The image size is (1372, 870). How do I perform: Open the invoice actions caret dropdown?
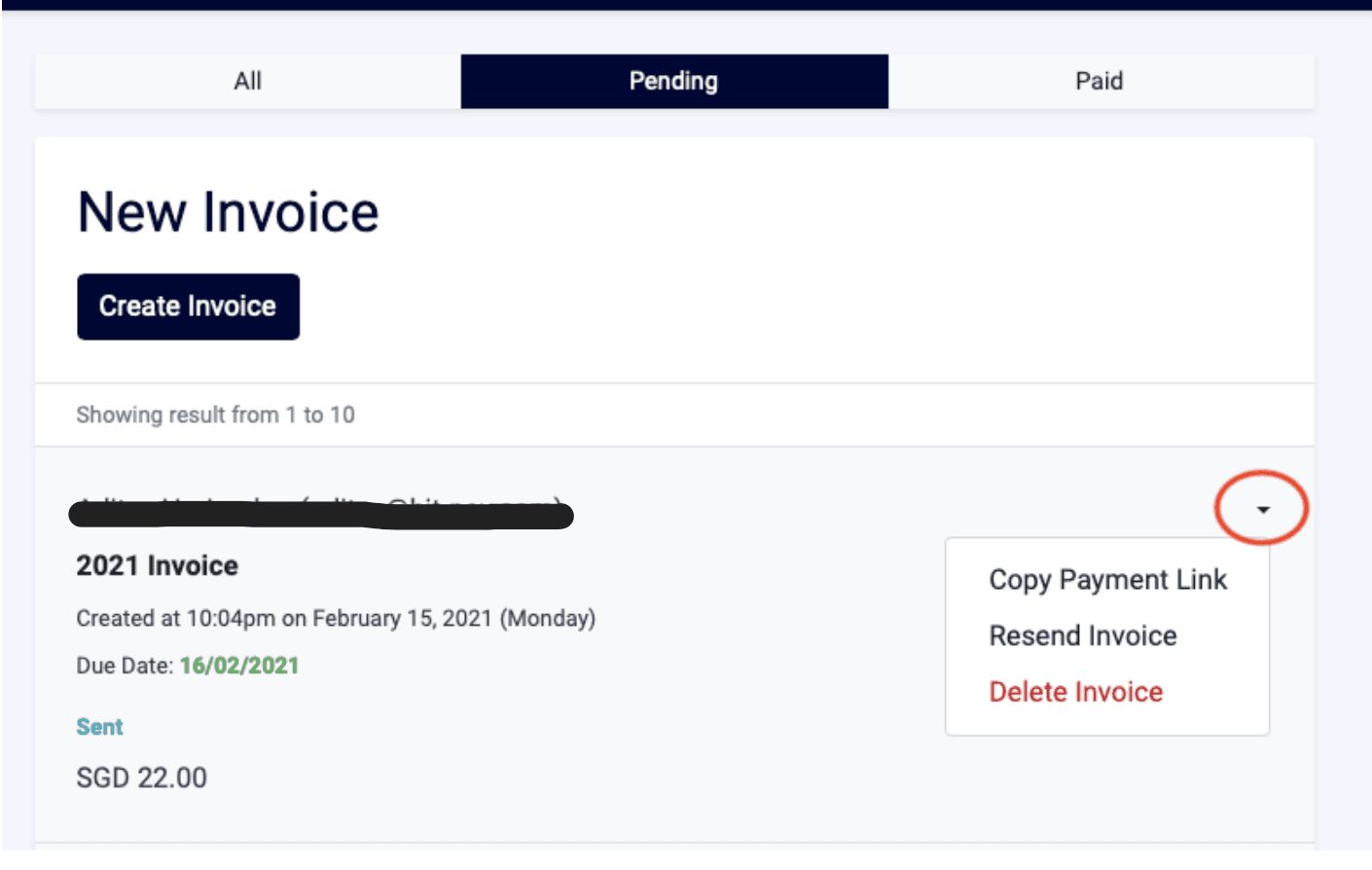coord(1262,509)
